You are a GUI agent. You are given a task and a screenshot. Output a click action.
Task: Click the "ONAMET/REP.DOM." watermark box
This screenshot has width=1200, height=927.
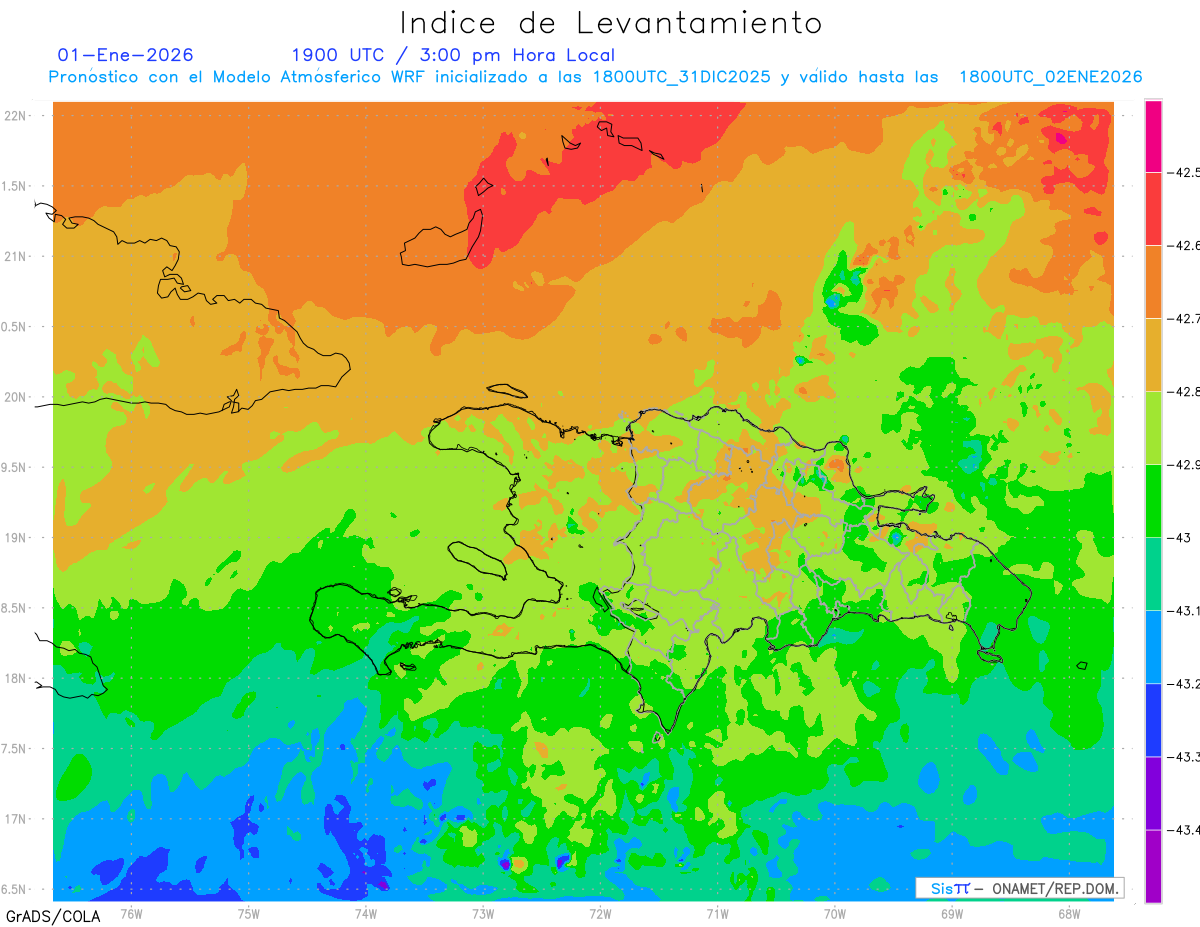click(1019, 888)
